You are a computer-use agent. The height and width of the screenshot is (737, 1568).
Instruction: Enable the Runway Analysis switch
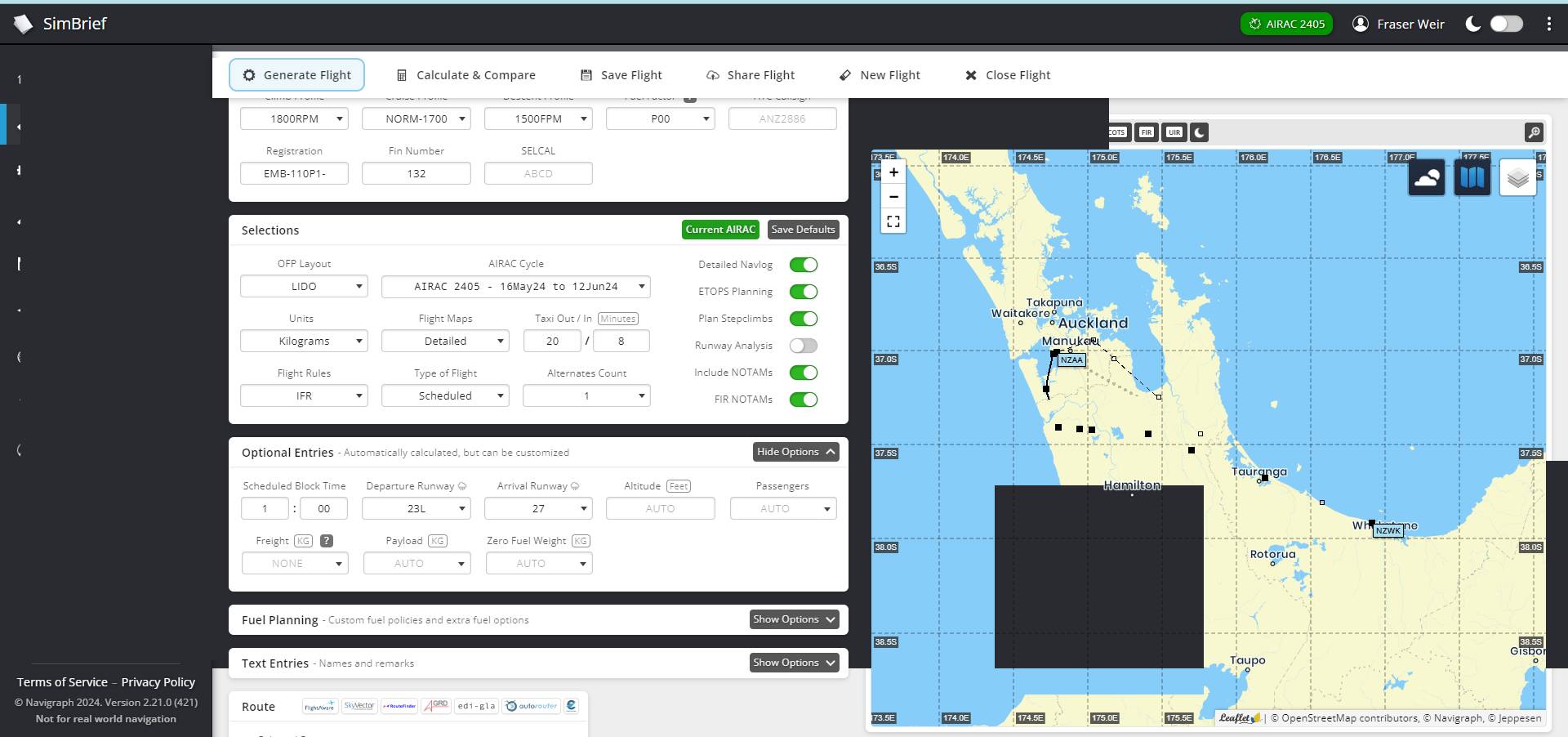[x=803, y=346]
